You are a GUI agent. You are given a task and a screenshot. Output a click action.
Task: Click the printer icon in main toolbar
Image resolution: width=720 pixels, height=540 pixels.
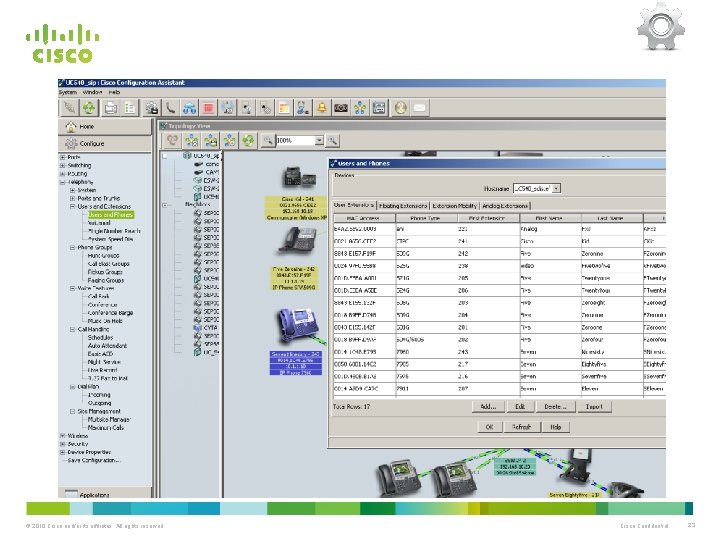[110, 108]
